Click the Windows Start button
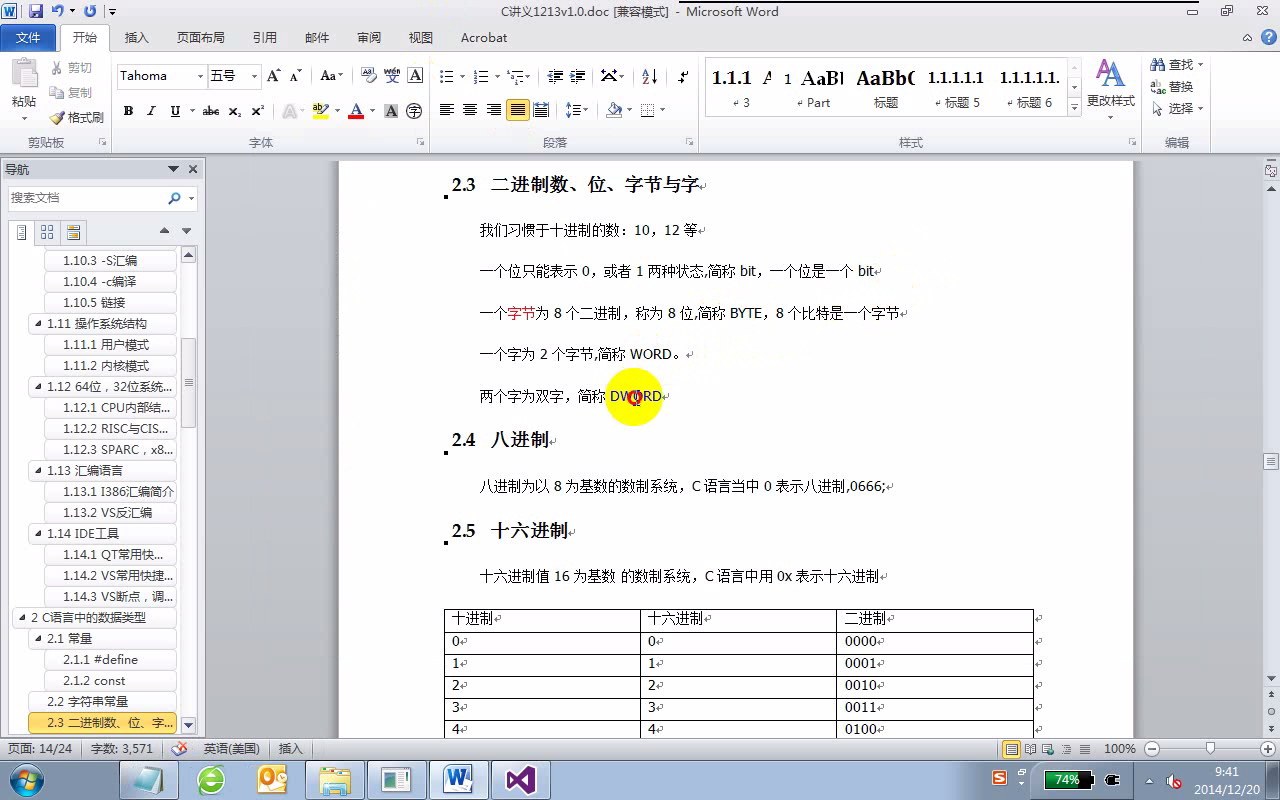 [26, 779]
